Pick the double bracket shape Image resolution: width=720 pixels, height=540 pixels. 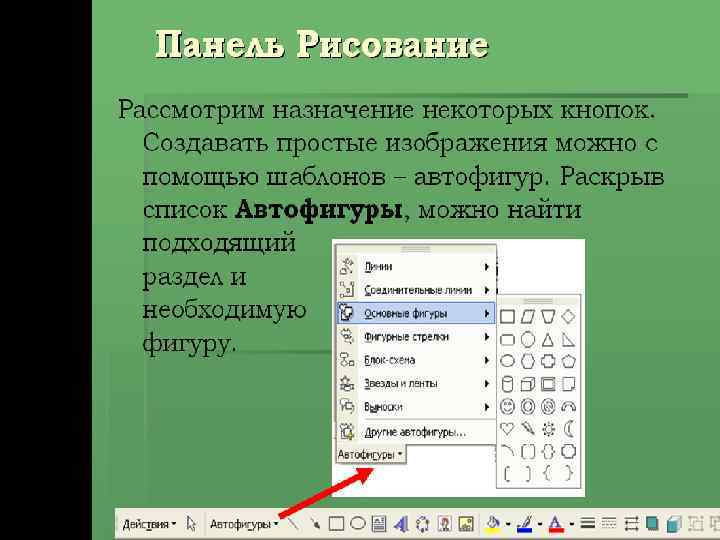coord(528,451)
